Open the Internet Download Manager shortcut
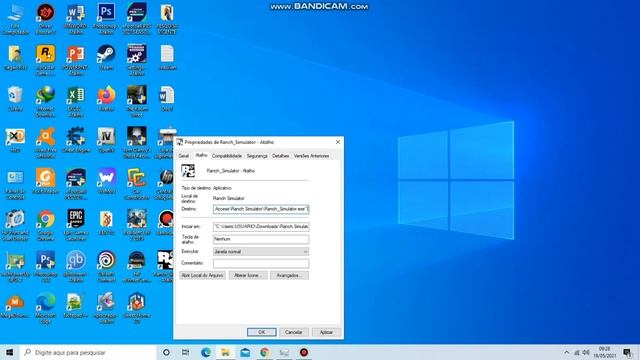This screenshot has height=360, width=640. (46, 102)
